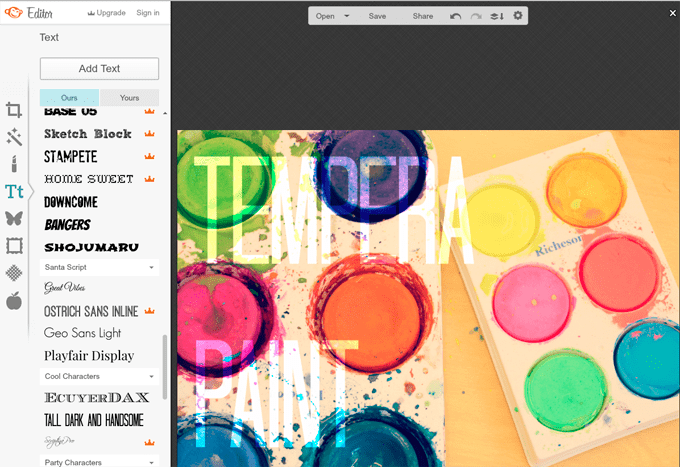Undo the last edit

455,16
